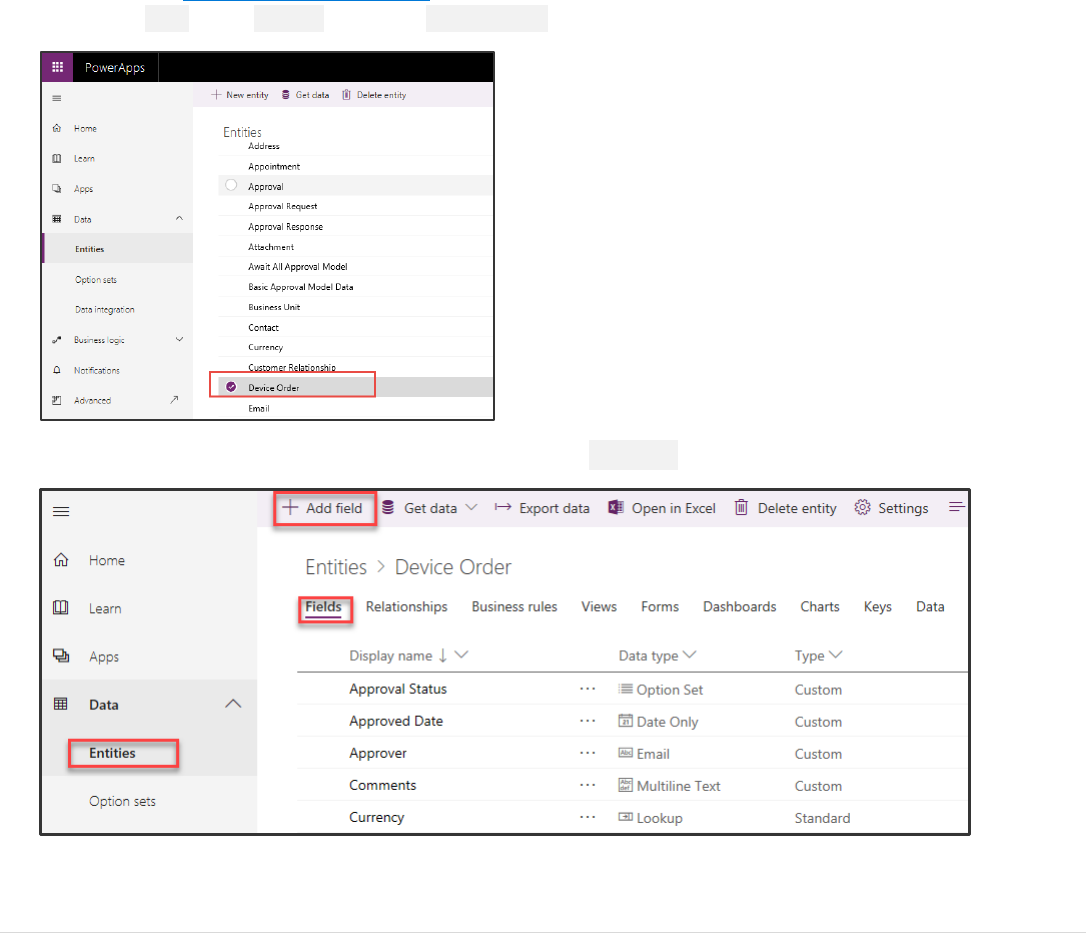Select large Entities item in lower sidebar
The height and width of the screenshot is (933, 1086).
(112, 753)
